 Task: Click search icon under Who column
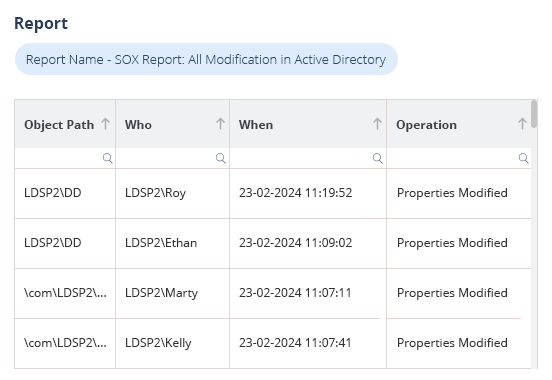[221, 158]
